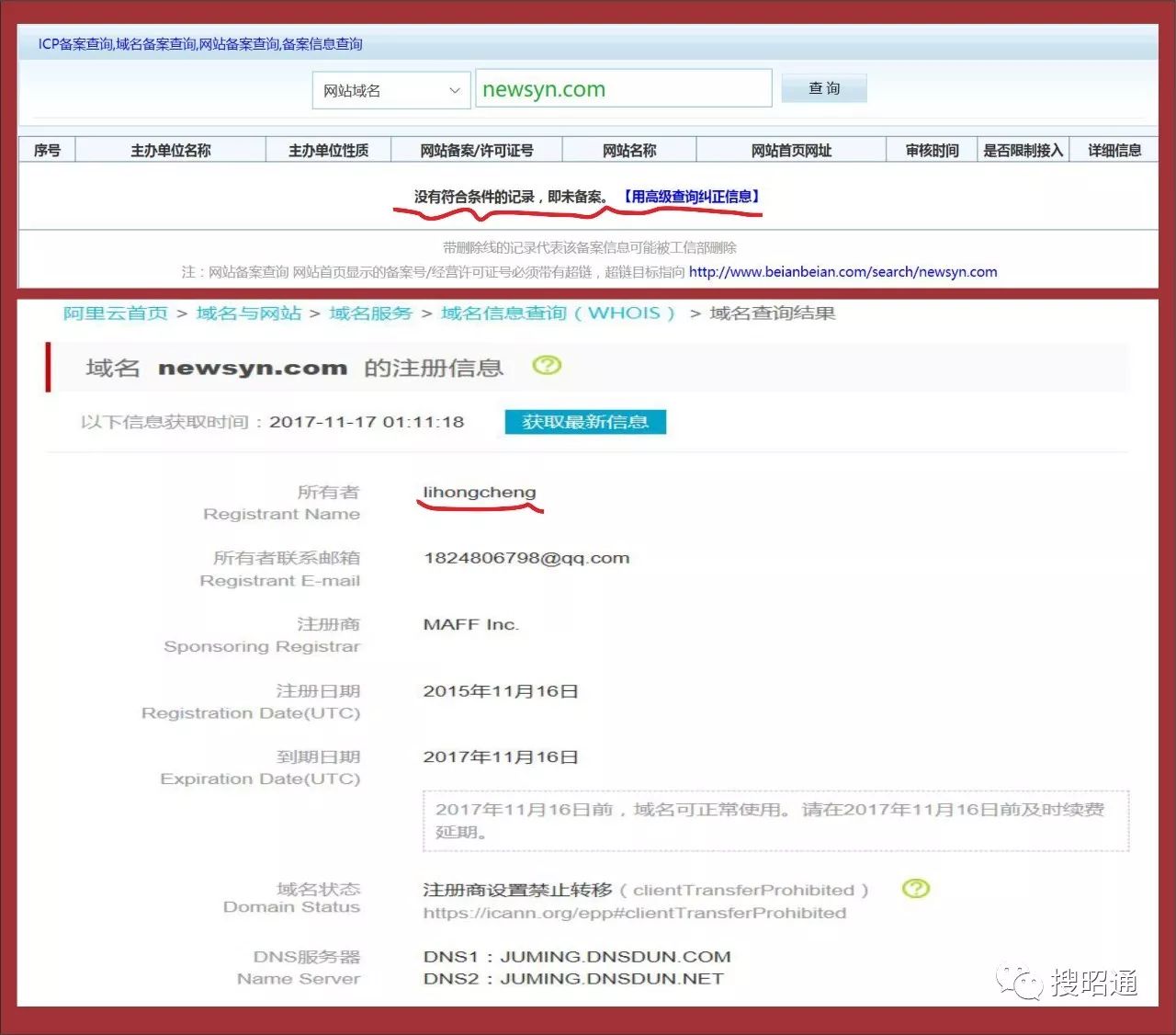Click the 查询 search button
The height and width of the screenshot is (1035, 1176).
tap(824, 88)
